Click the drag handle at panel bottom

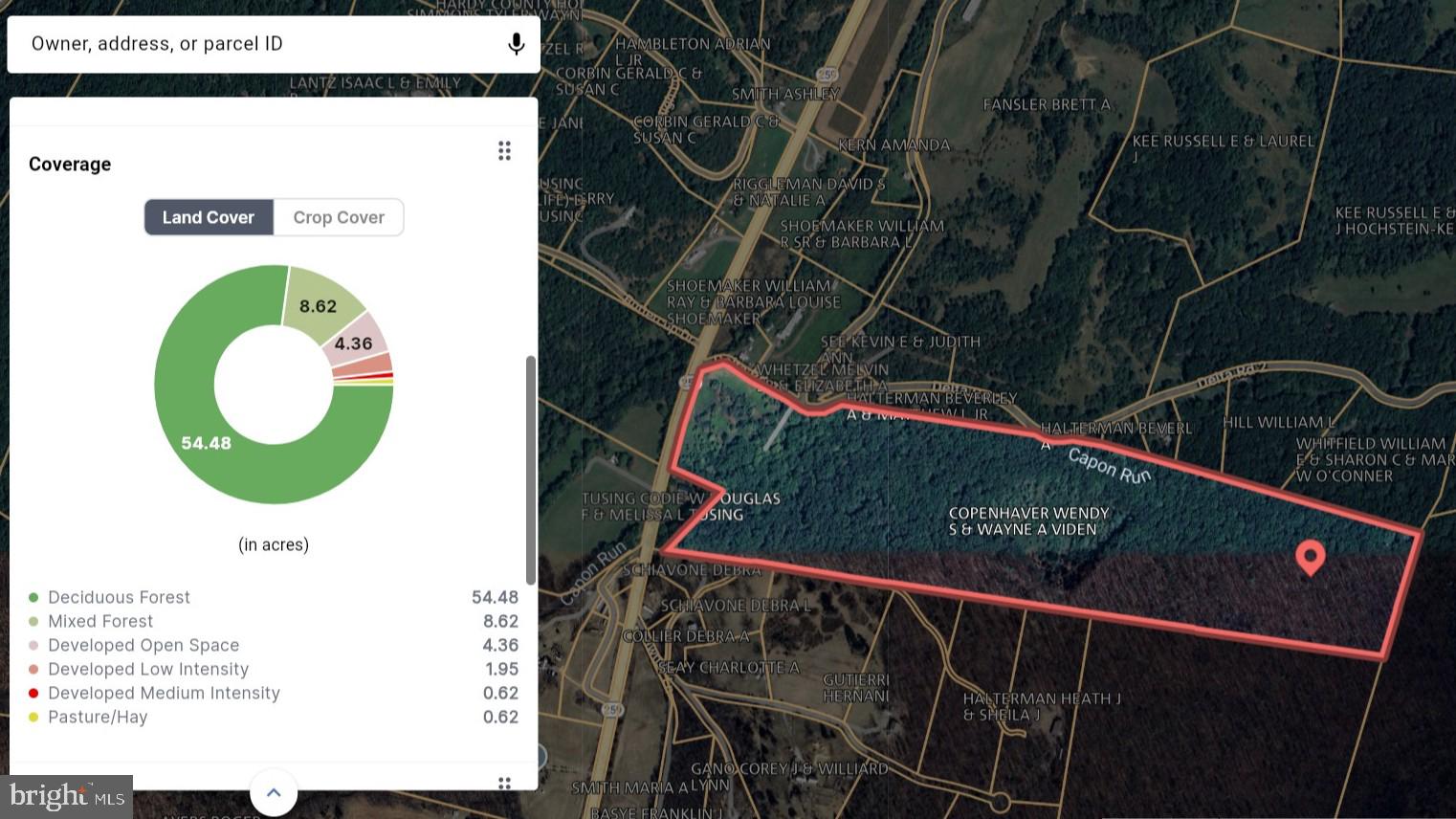(504, 783)
